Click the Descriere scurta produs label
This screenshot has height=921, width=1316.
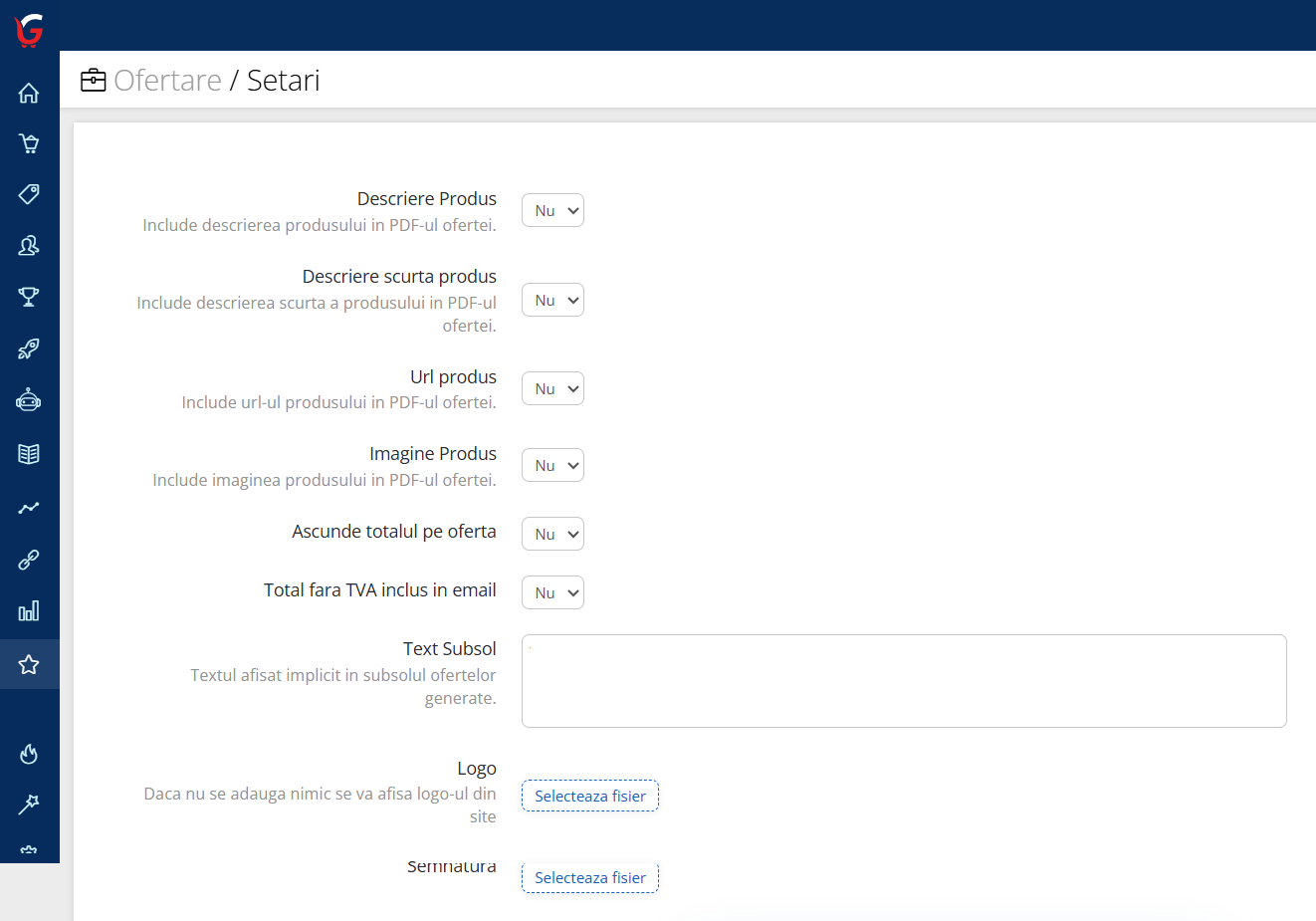[399, 276]
